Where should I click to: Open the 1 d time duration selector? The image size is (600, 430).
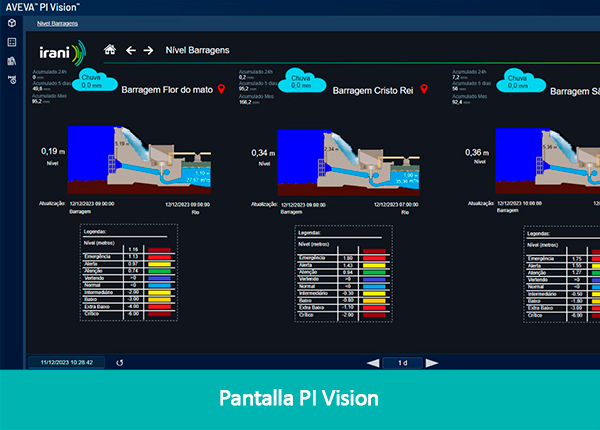(x=403, y=363)
